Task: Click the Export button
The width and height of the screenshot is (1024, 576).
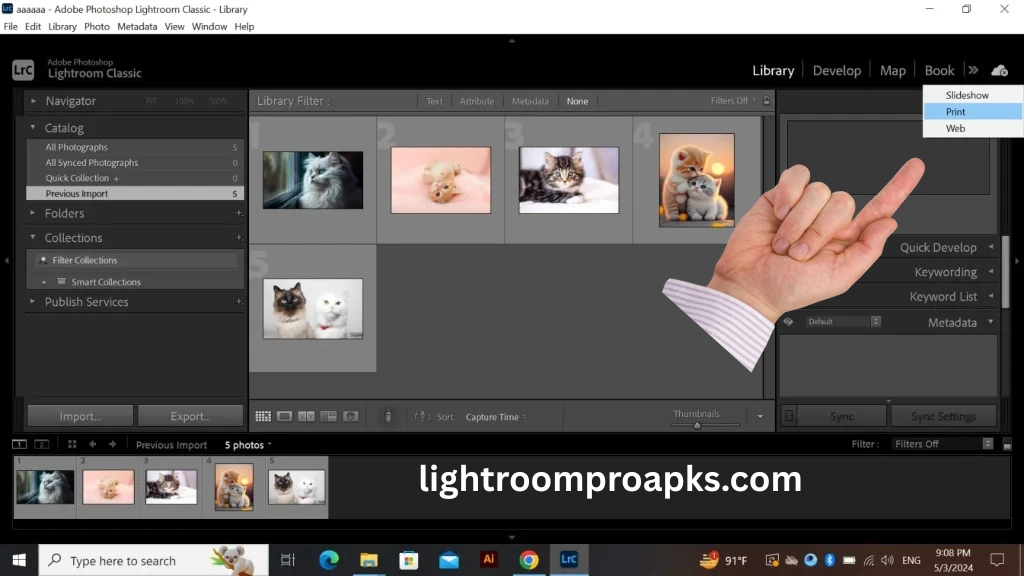Action: coord(191,415)
